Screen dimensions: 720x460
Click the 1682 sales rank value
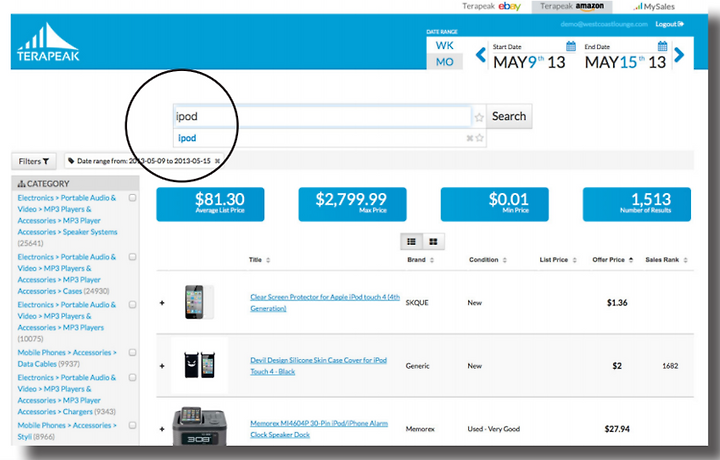670,366
